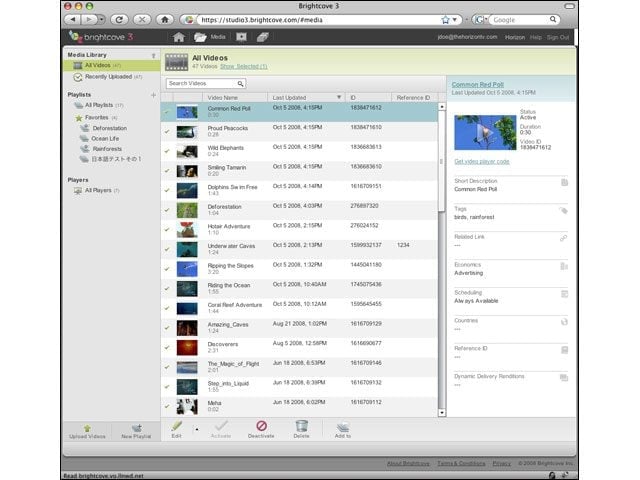Toggle the checkmark for Proud Peacocks
The width and height of the screenshot is (640, 480).
coord(167,131)
